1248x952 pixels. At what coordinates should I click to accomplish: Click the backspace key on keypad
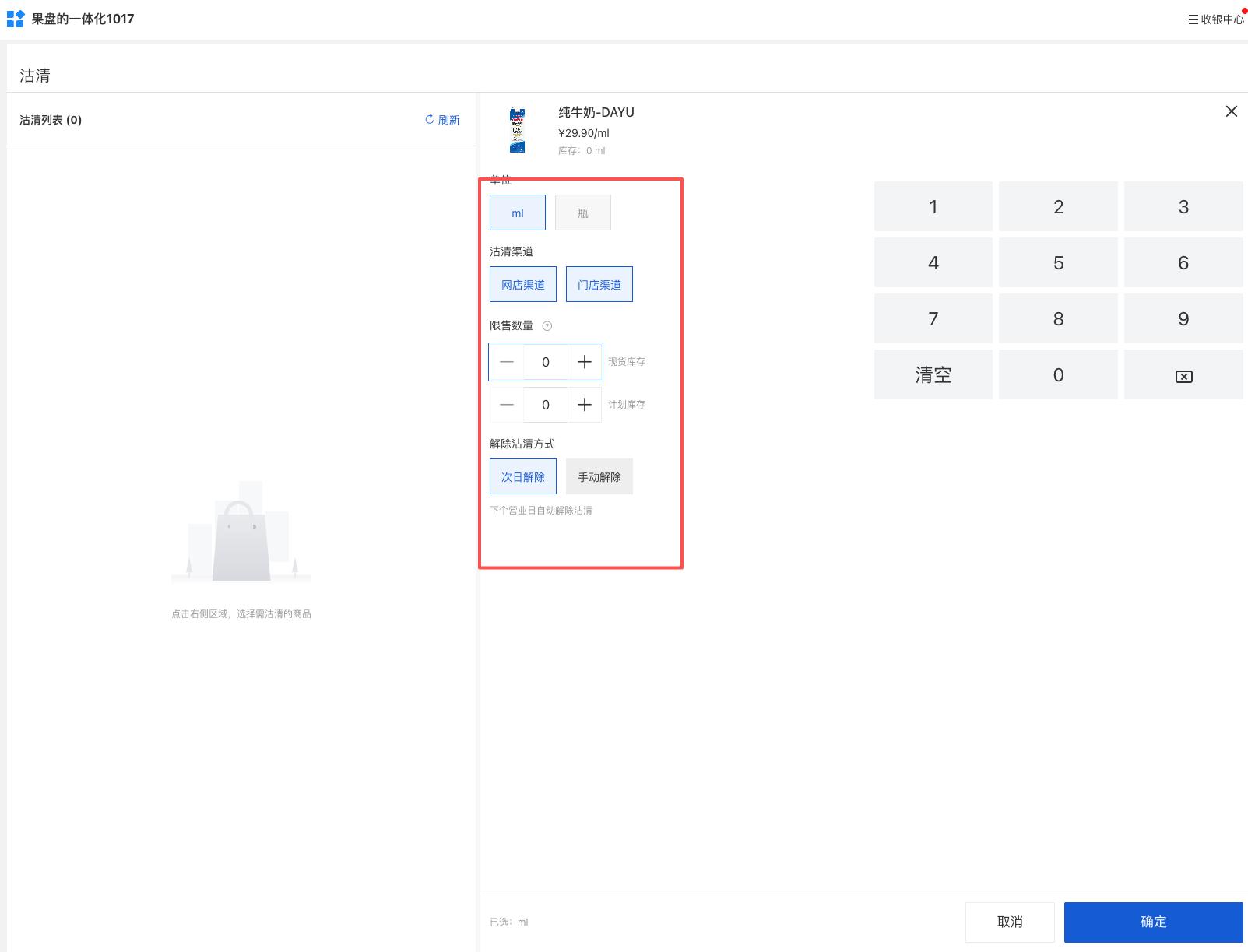click(x=1183, y=375)
